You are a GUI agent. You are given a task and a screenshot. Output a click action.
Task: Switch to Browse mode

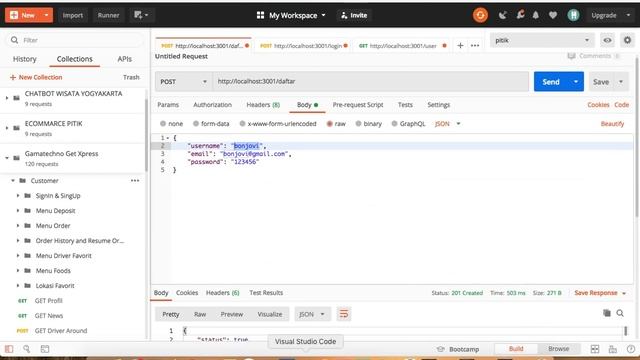point(558,349)
